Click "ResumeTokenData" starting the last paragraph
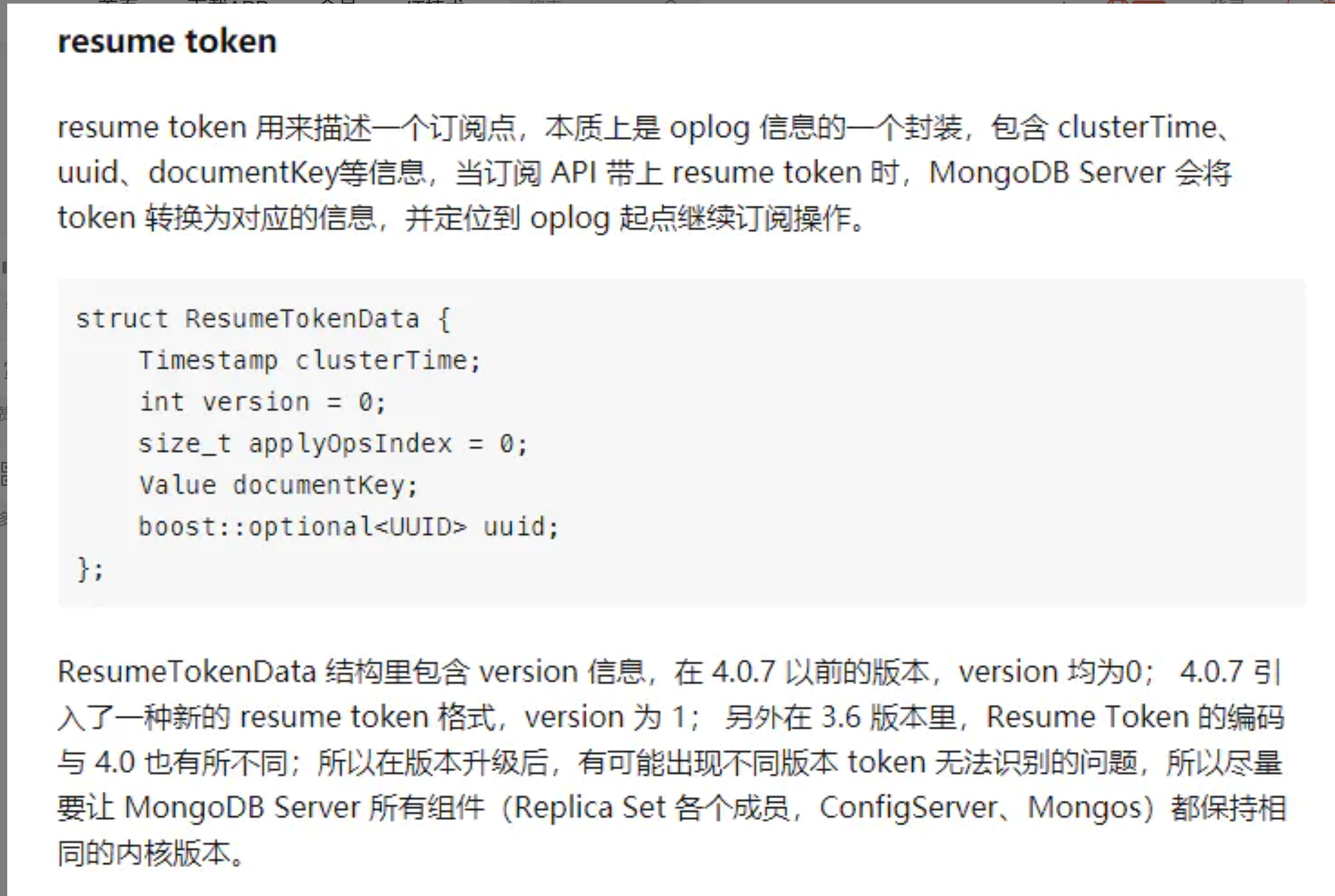The height and width of the screenshot is (896, 1335). click(x=186, y=672)
